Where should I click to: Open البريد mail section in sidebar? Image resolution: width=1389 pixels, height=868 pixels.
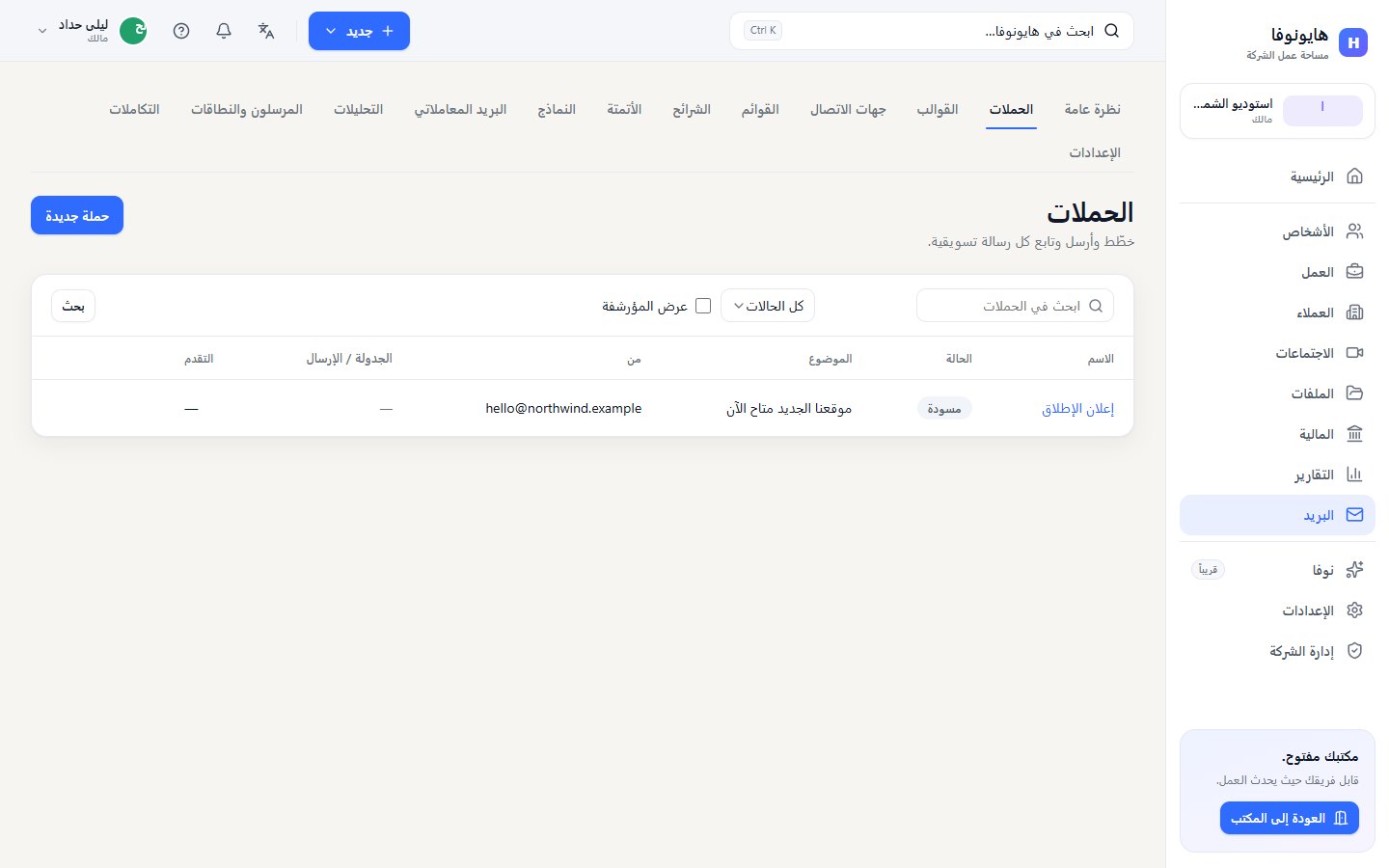pos(1277,515)
